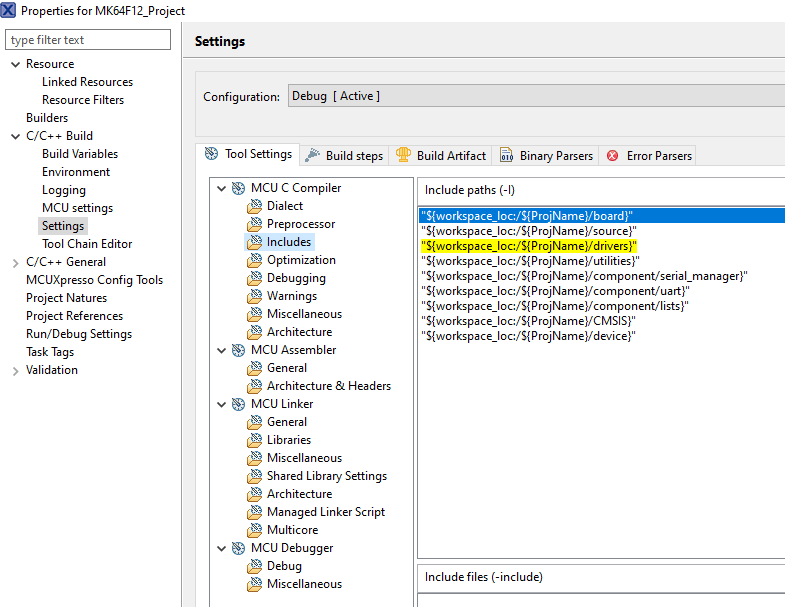Select the highlighted drivers include path

coord(529,246)
